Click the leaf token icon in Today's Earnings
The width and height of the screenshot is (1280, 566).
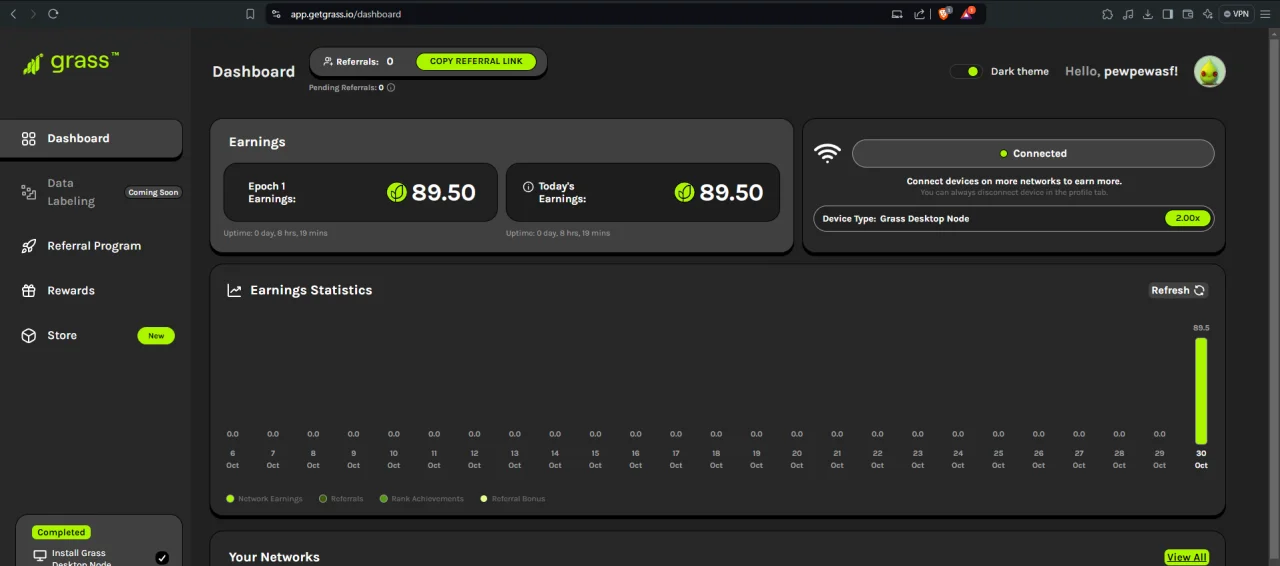[x=685, y=192]
